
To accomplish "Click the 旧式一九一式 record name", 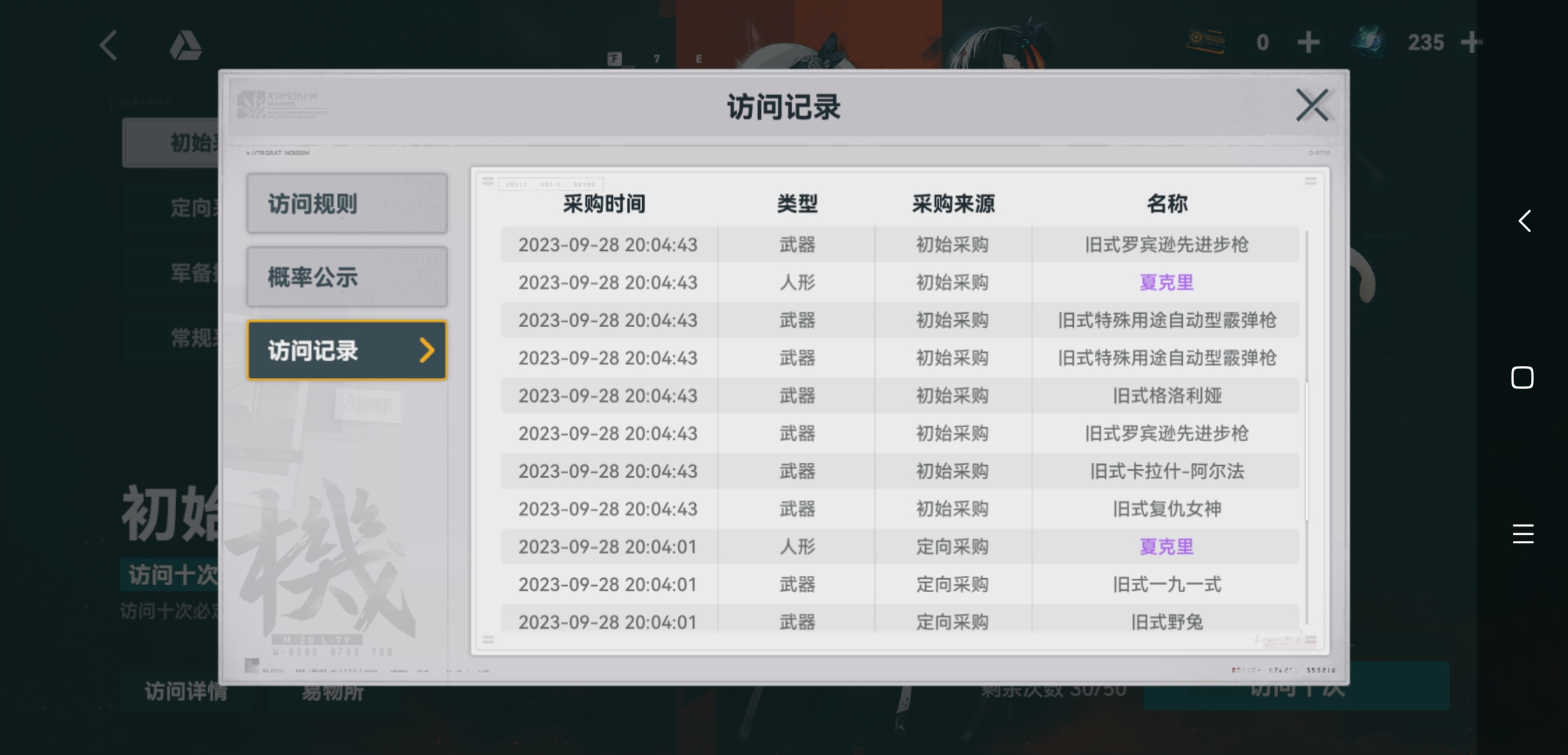I will coord(1167,584).
